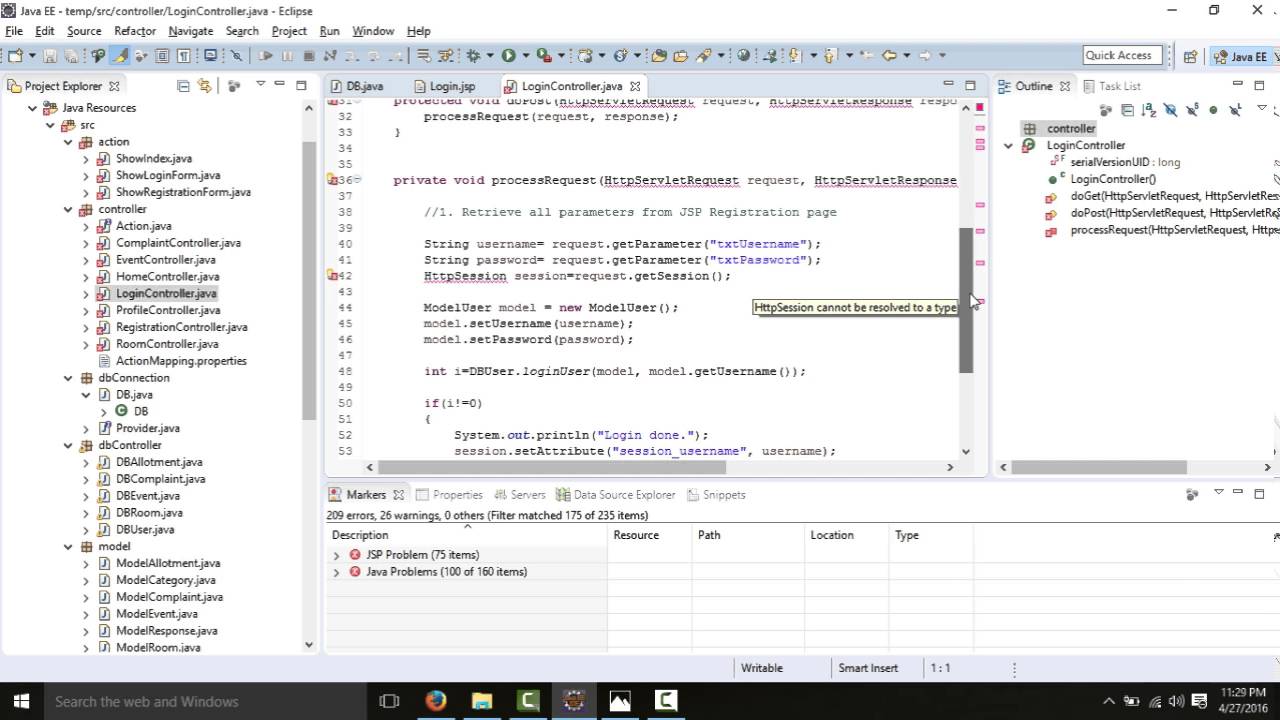Click the Back navigation arrow icon

click(x=888, y=56)
